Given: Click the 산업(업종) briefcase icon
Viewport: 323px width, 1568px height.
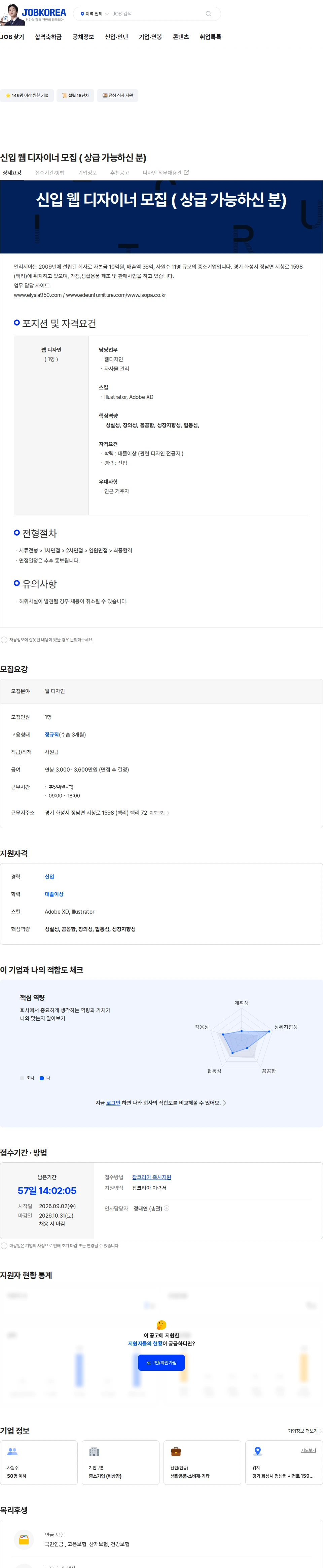Looking at the screenshot, I should (x=176, y=1451).
